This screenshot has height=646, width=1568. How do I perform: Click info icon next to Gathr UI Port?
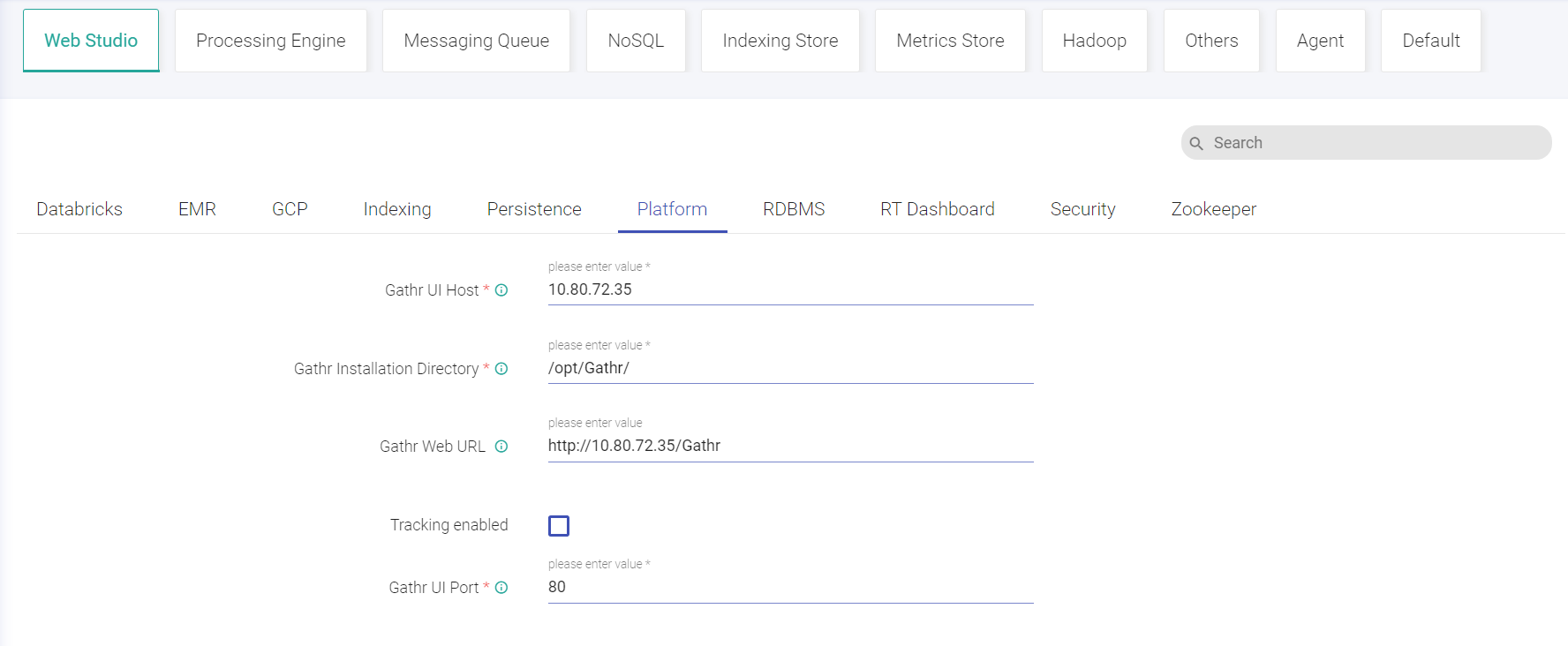(501, 588)
